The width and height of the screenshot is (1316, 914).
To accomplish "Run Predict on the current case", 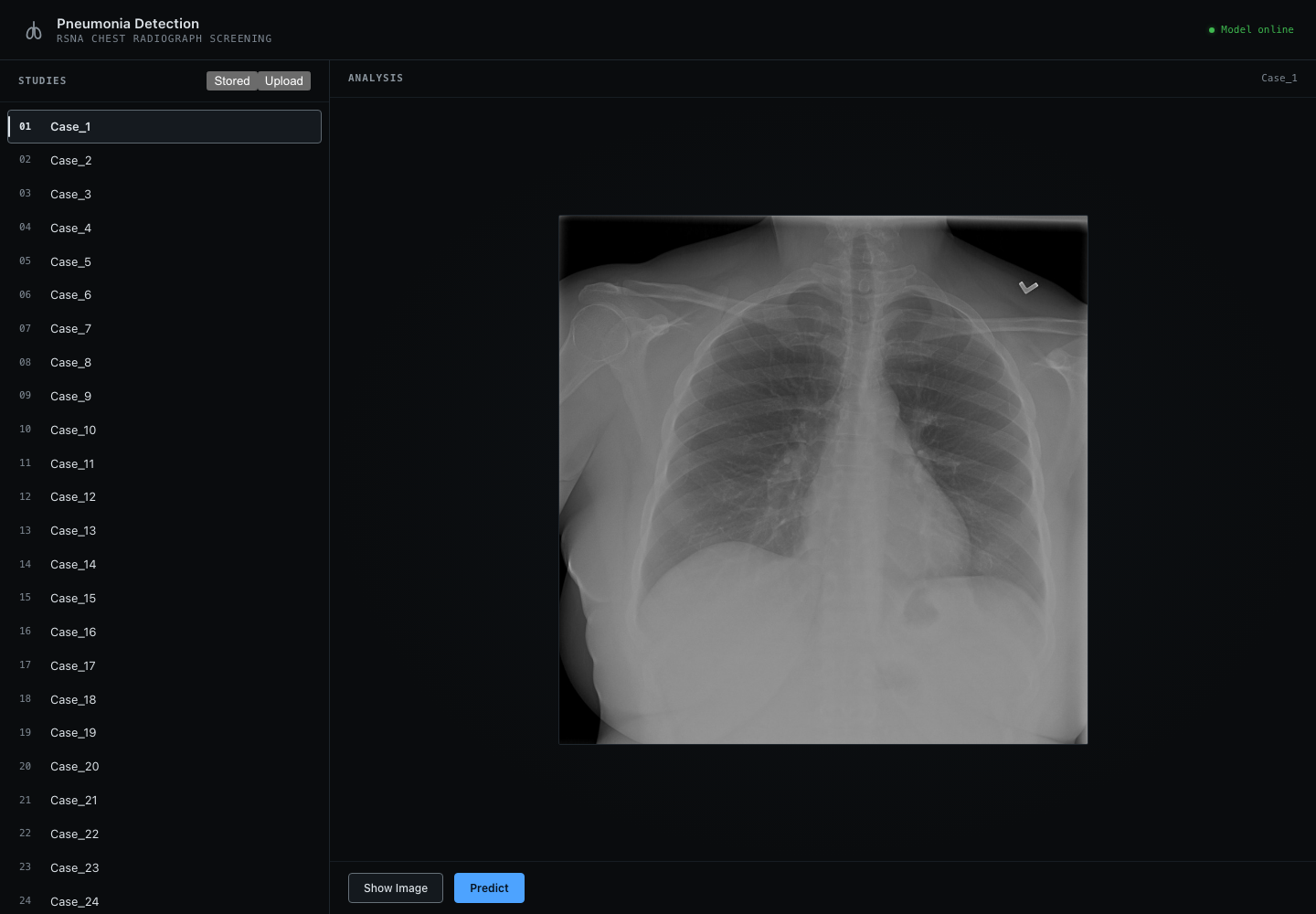I will click(x=489, y=888).
